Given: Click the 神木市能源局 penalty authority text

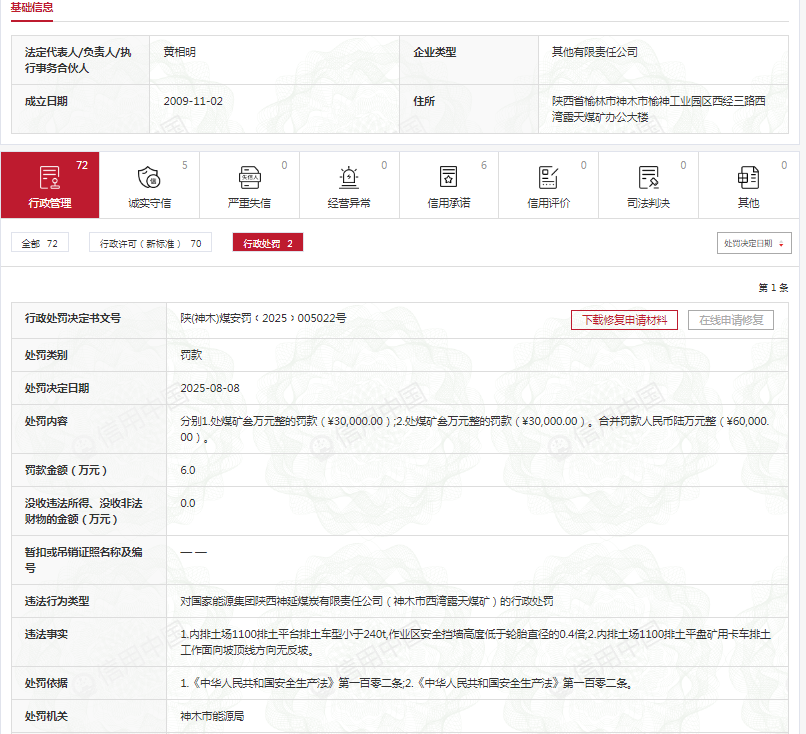Looking at the screenshot, I should pyautogui.click(x=212, y=716).
